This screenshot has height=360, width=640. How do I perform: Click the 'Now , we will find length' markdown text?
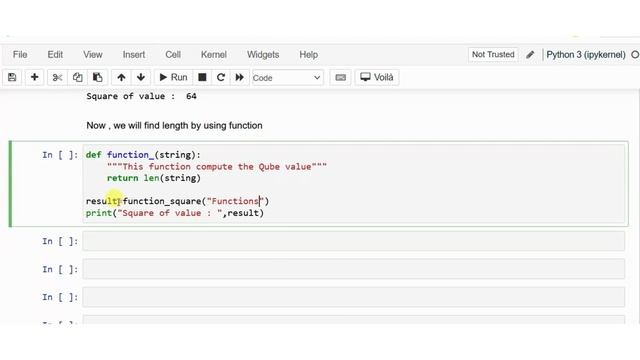coord(174,125)
